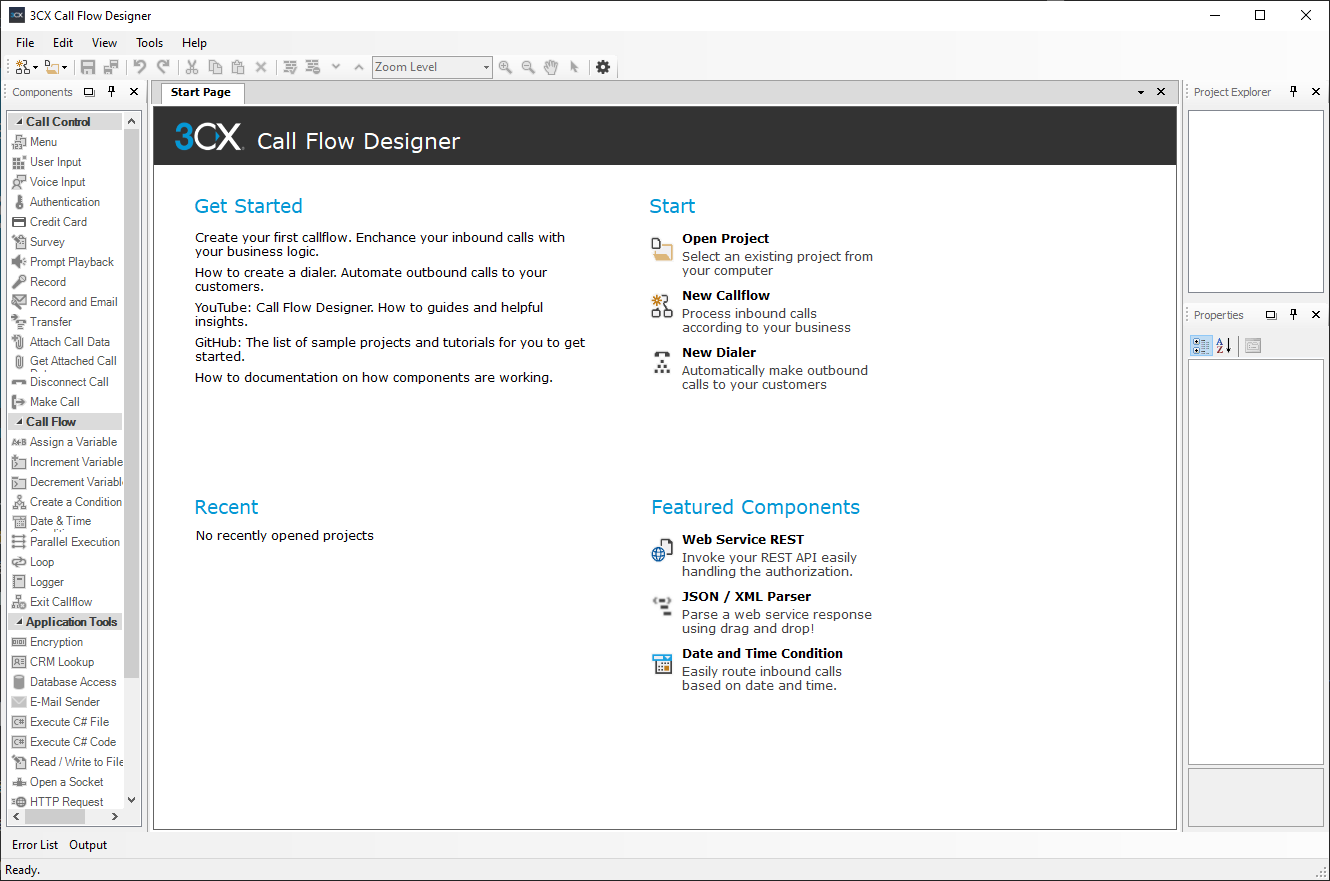Click the Property Pages icon in Properties

pos(1253,346)
